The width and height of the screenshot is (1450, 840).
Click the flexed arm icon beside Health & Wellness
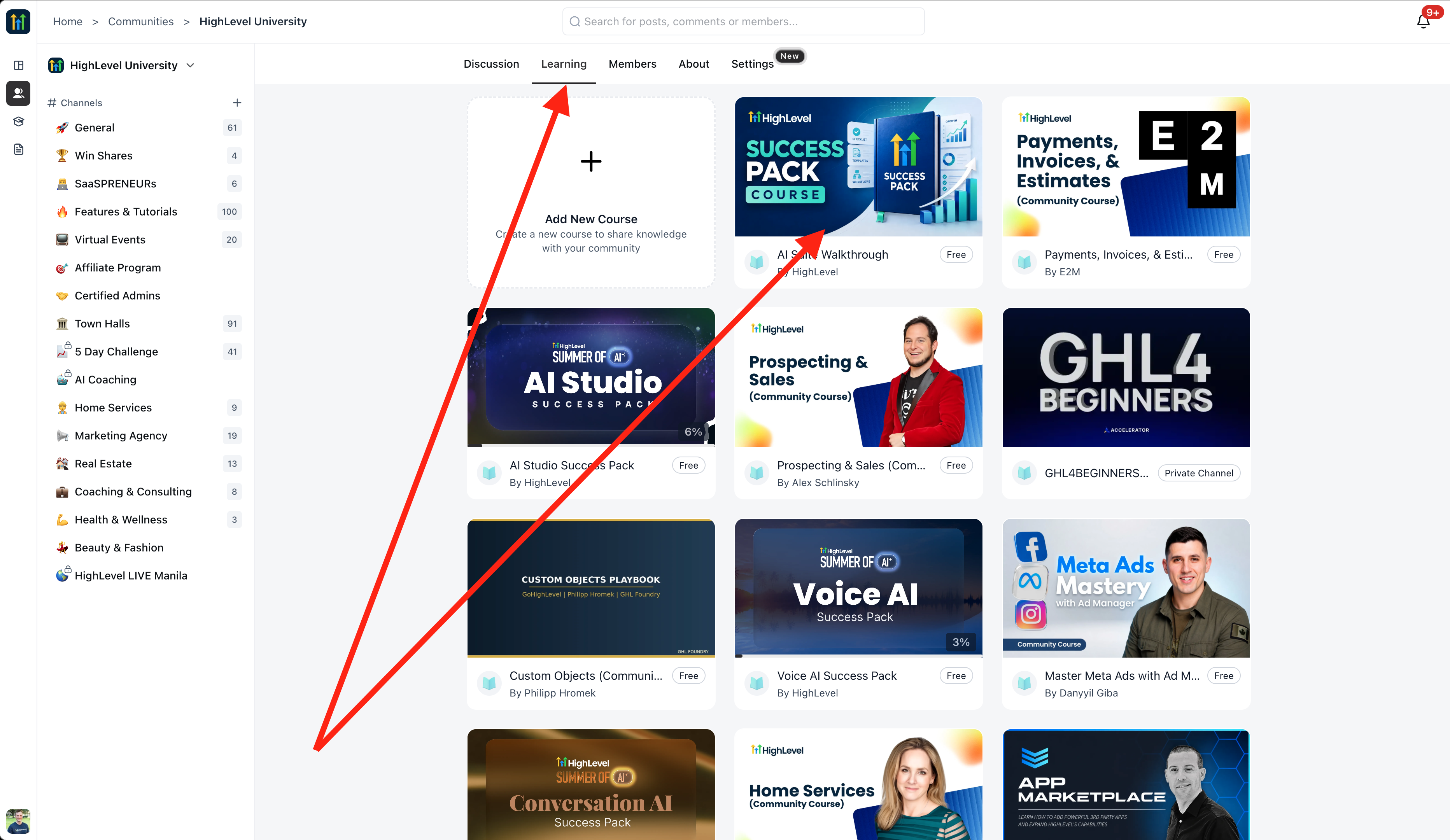pos(62,520)
